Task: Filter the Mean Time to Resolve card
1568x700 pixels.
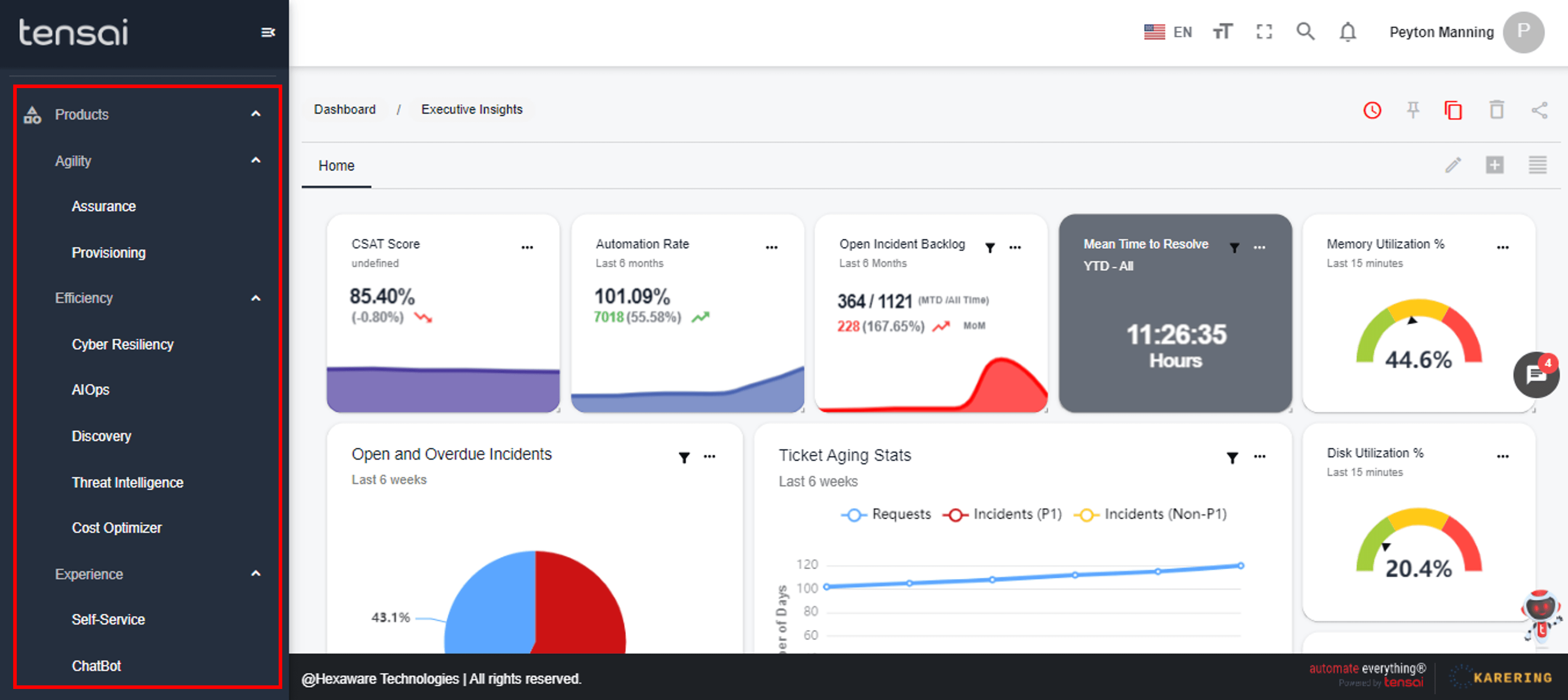Action: (1234, 247)
